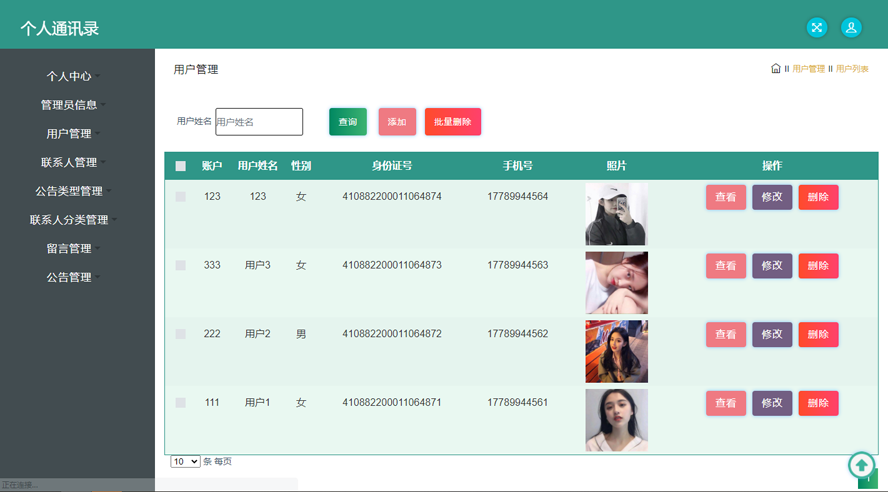Click the 身份证号 column header
Image resolution: width=888 pixels, height=492 pixels.
tap(392, 166)
